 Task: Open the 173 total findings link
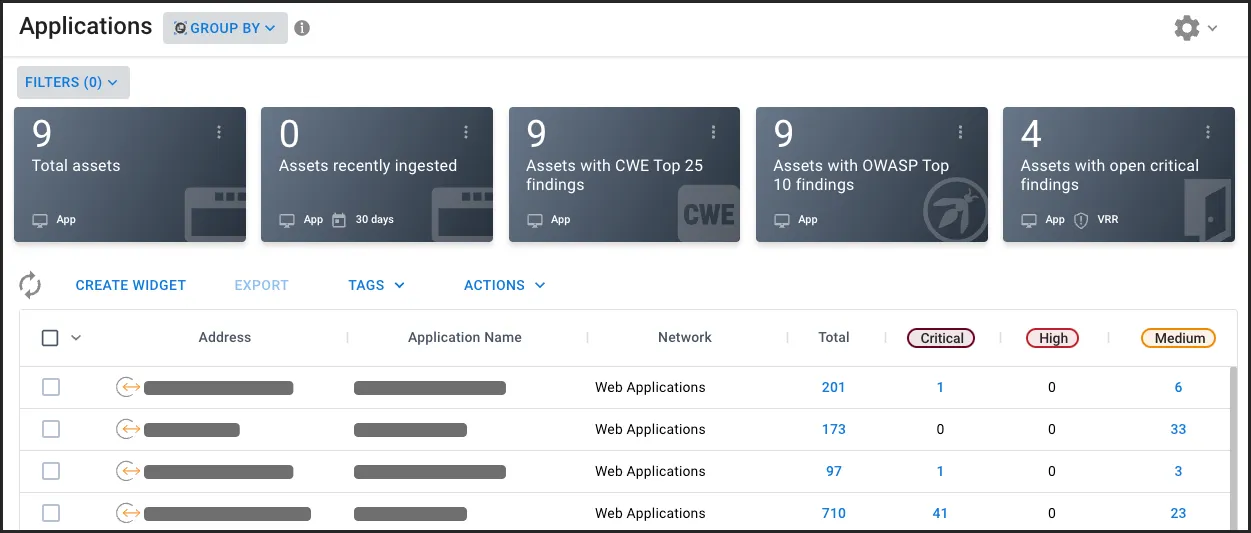pos(834,429)
